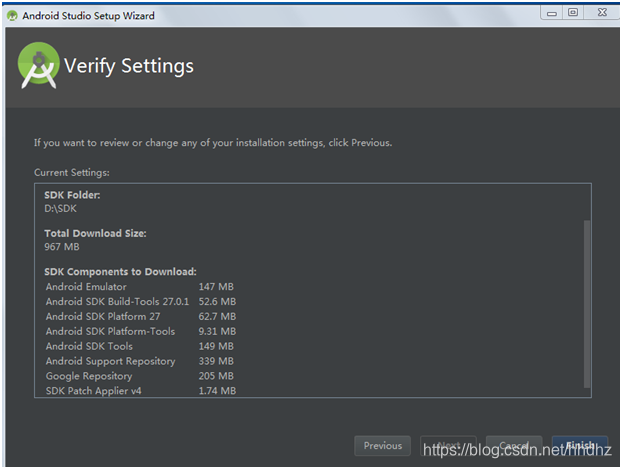Close the Setup Wizard window
This screenshot has width=622, height=469.
[602, 13]
